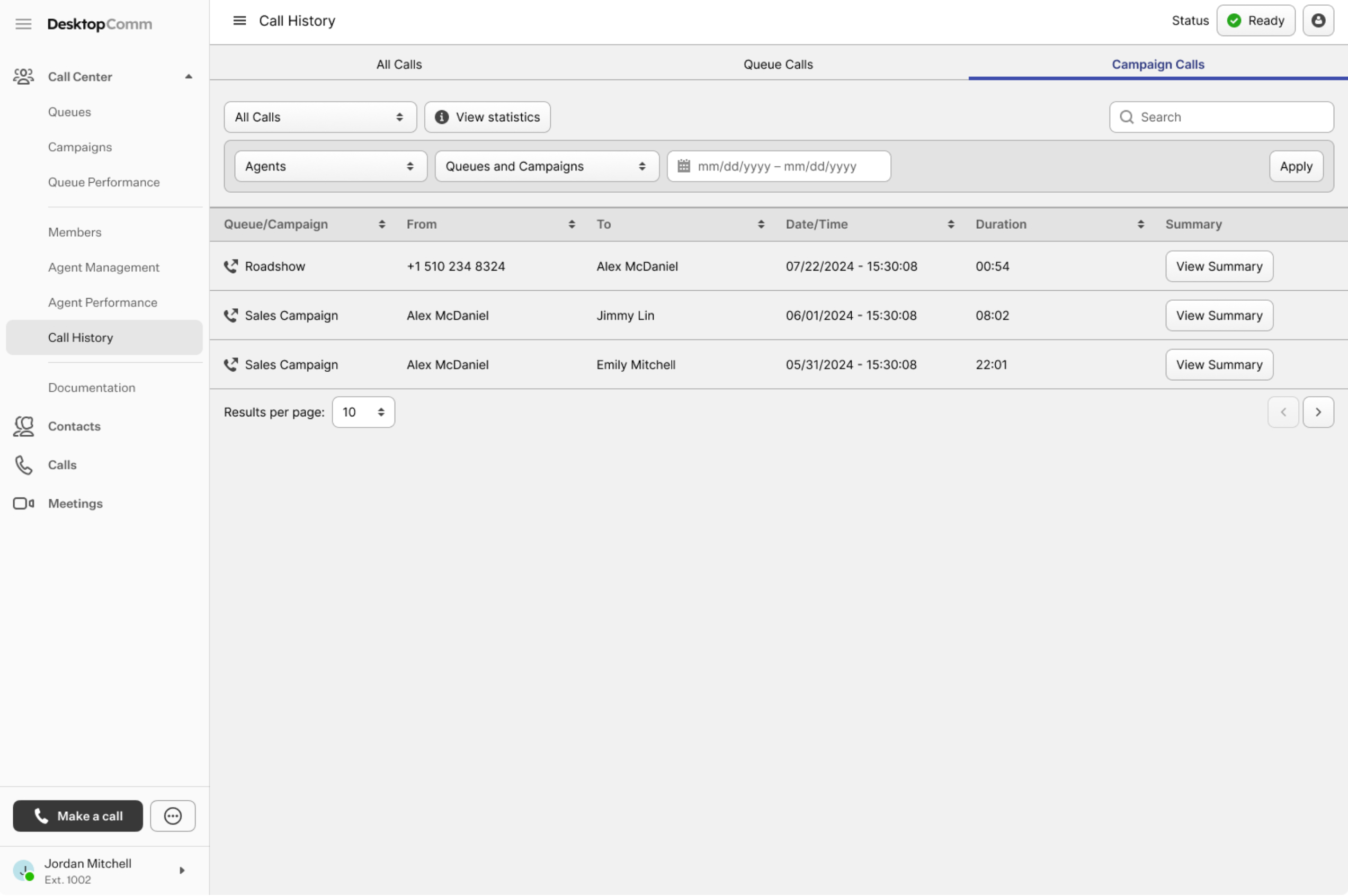Switch to the Queue Calls tab
1348x896 pixels.
(x=778, y=65)
